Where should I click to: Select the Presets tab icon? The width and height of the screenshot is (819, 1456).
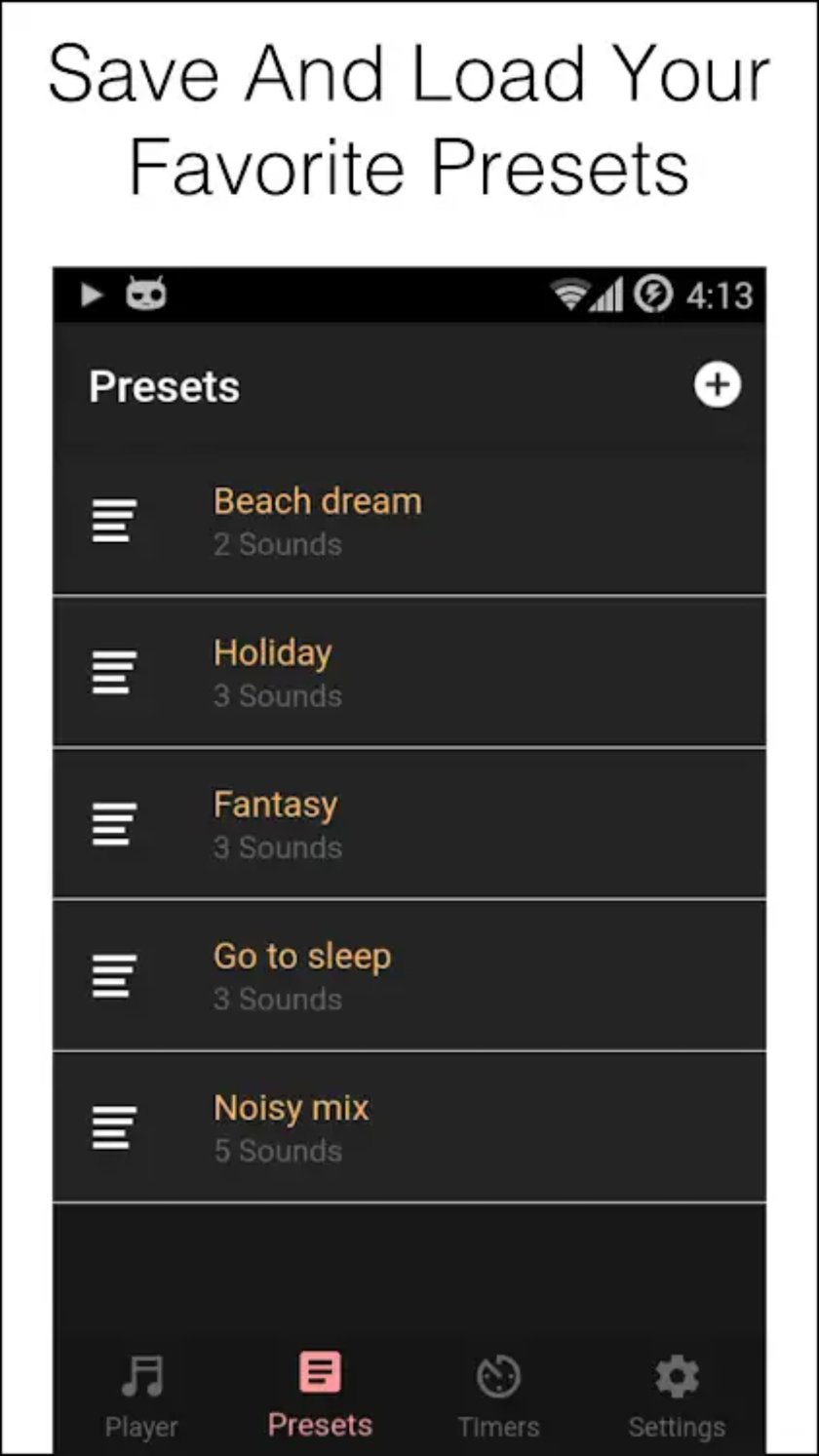point(320,1373)
